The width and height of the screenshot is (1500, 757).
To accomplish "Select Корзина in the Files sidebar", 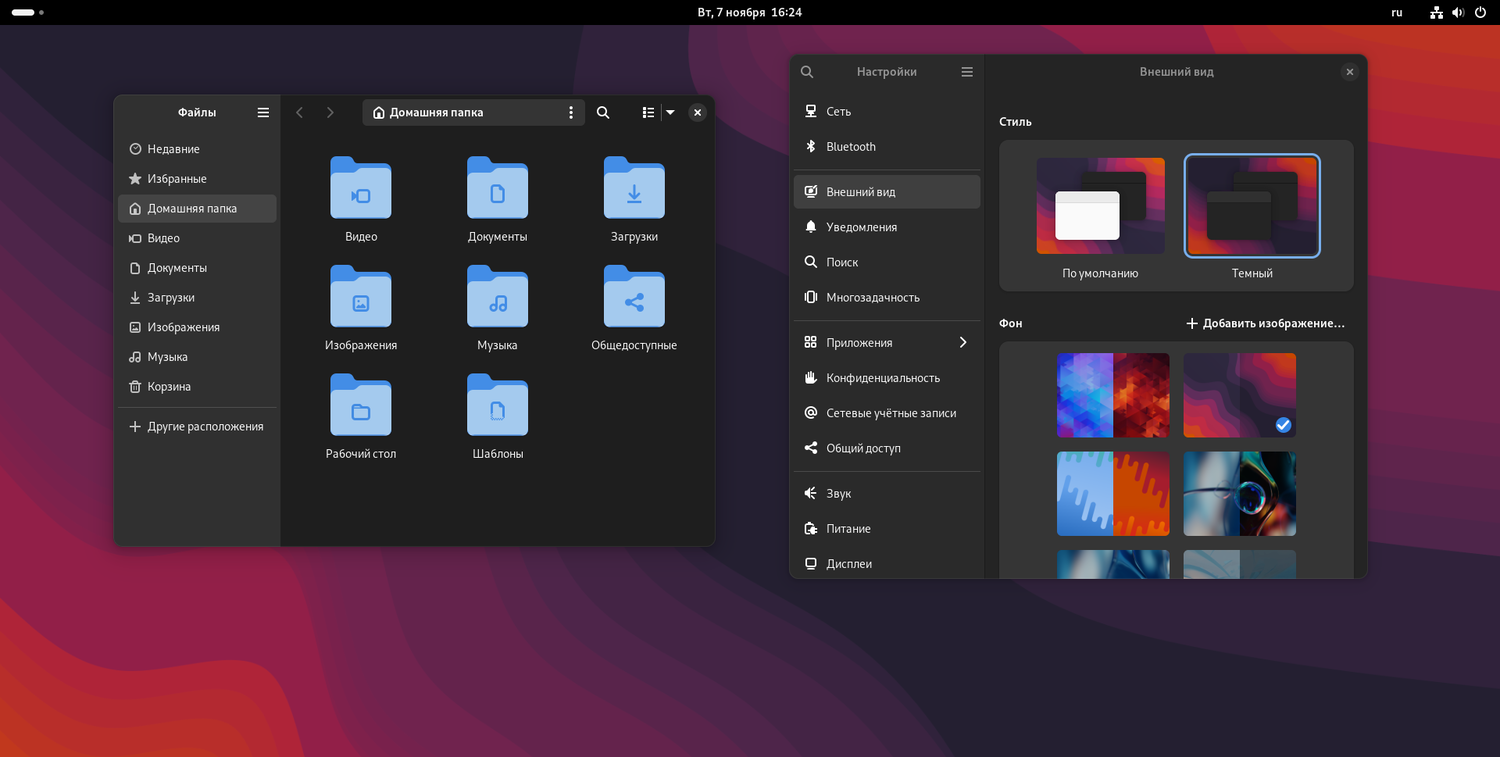I will pos(169,387).
